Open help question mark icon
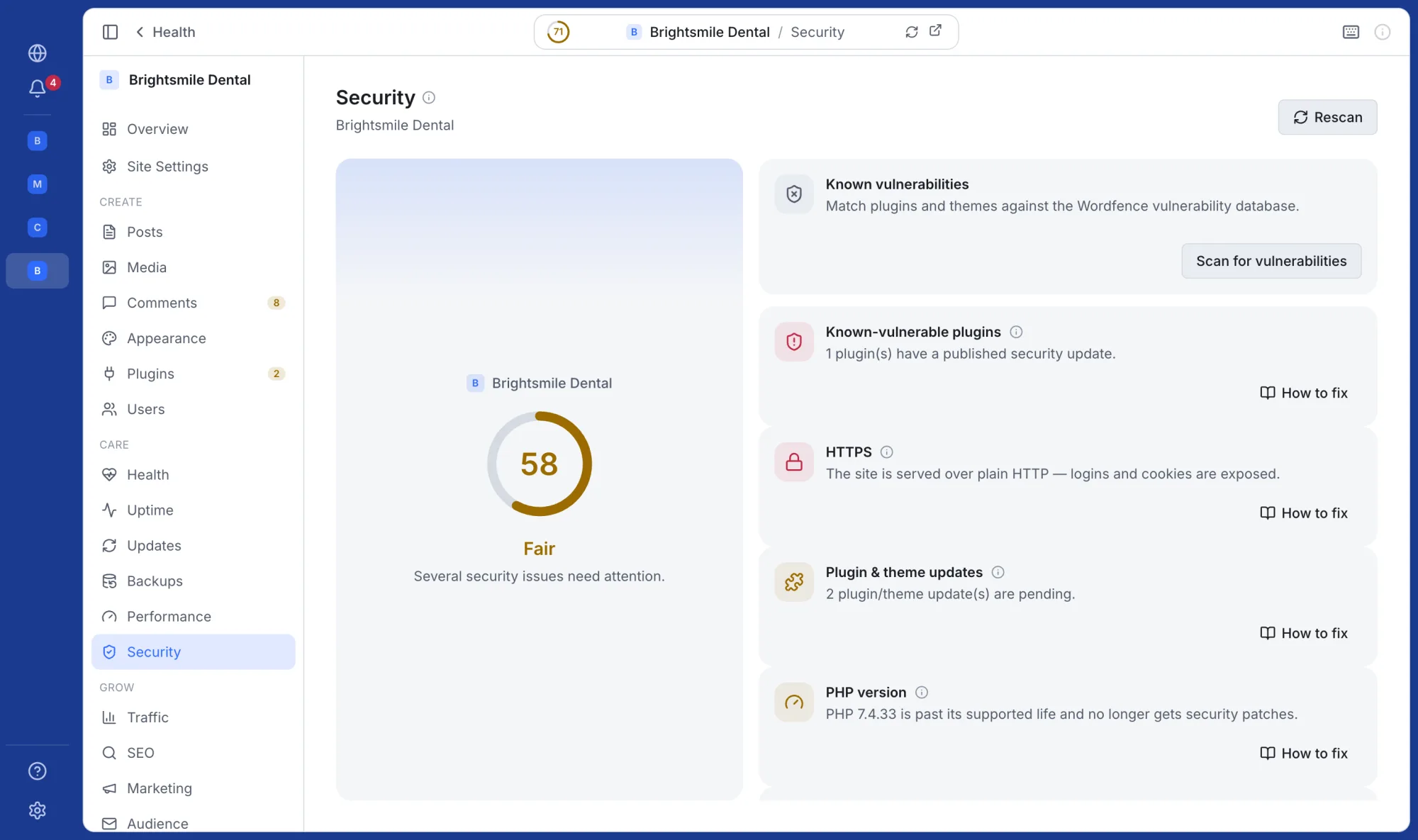 (38, 771)
